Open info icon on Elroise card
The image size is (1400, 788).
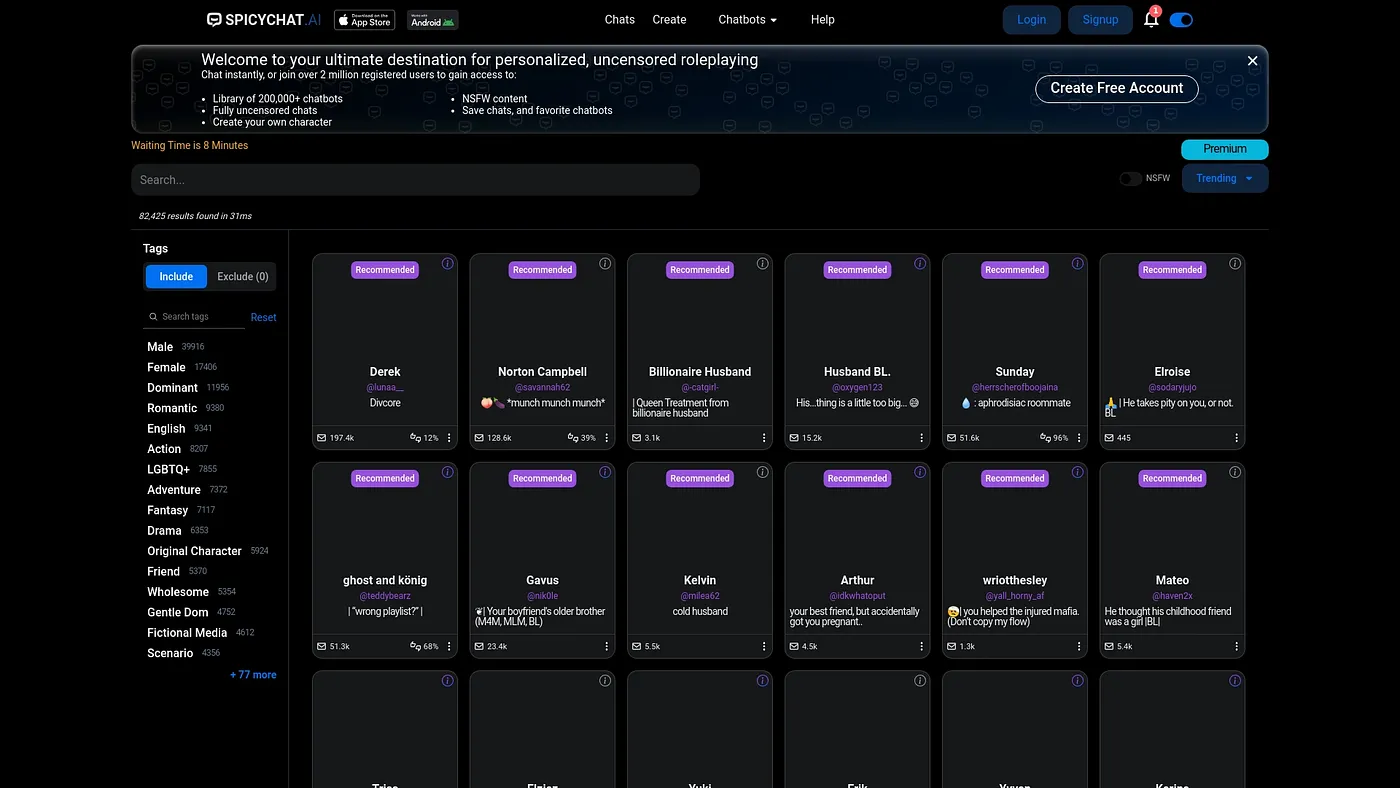click(x=1235, y=264)
